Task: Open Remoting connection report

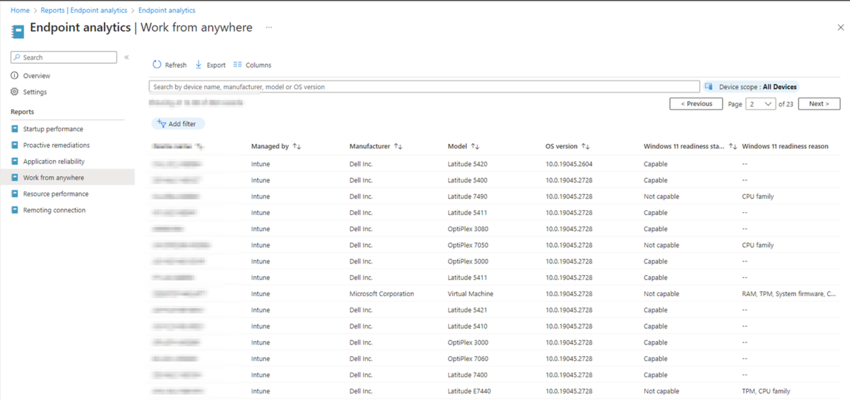Action: tap(54, 210)
